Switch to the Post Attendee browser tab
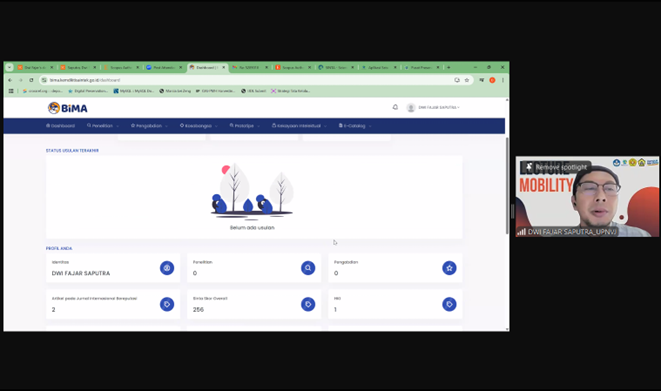The image size is (661, 391). tap(164, 67)
